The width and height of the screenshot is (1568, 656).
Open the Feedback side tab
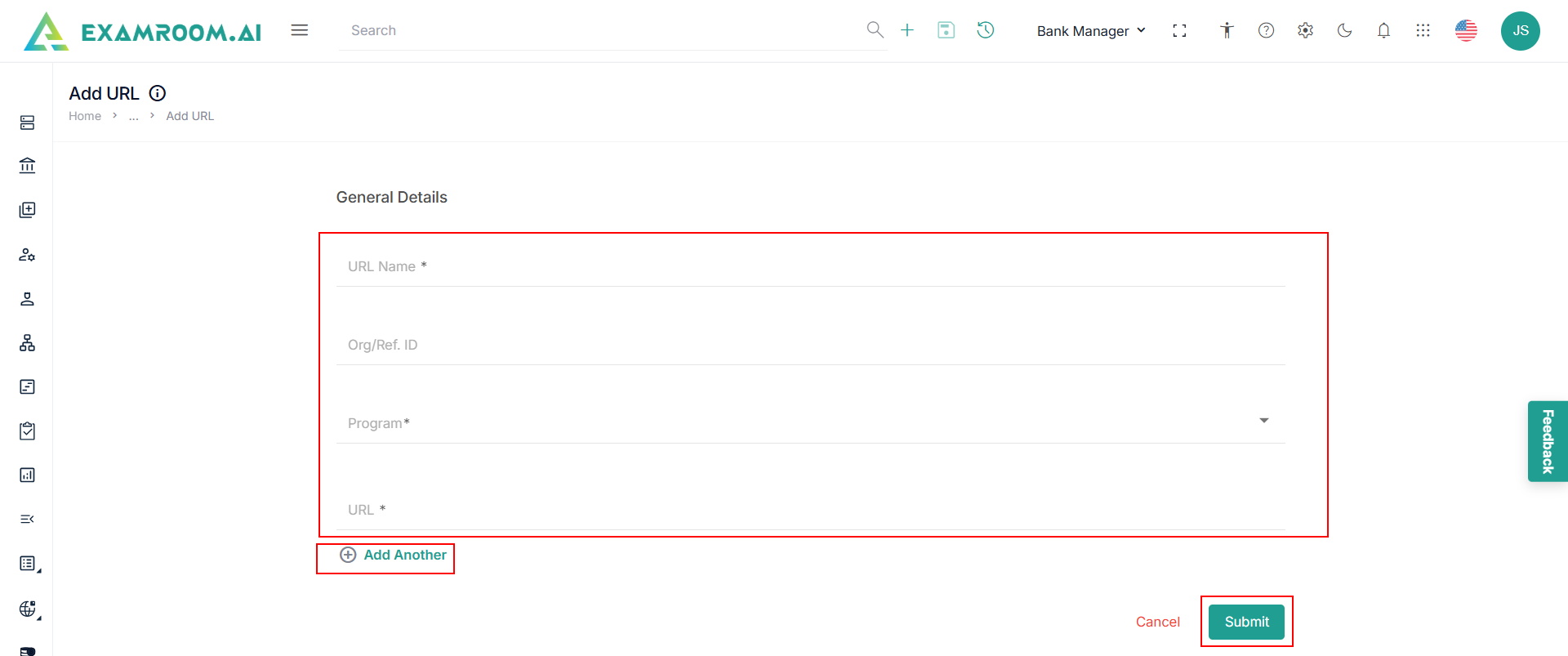coord(1548,441)
